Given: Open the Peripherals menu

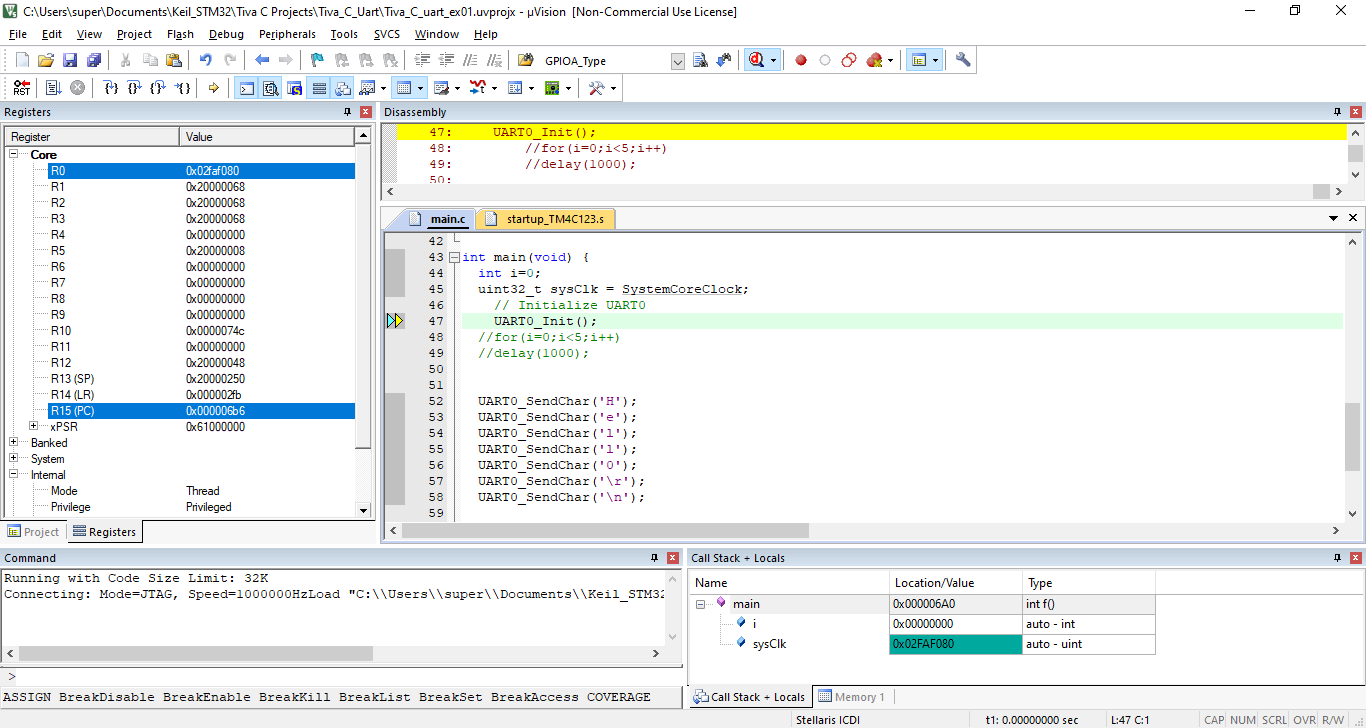Looking at the screenshot, I should pos(287,34).
